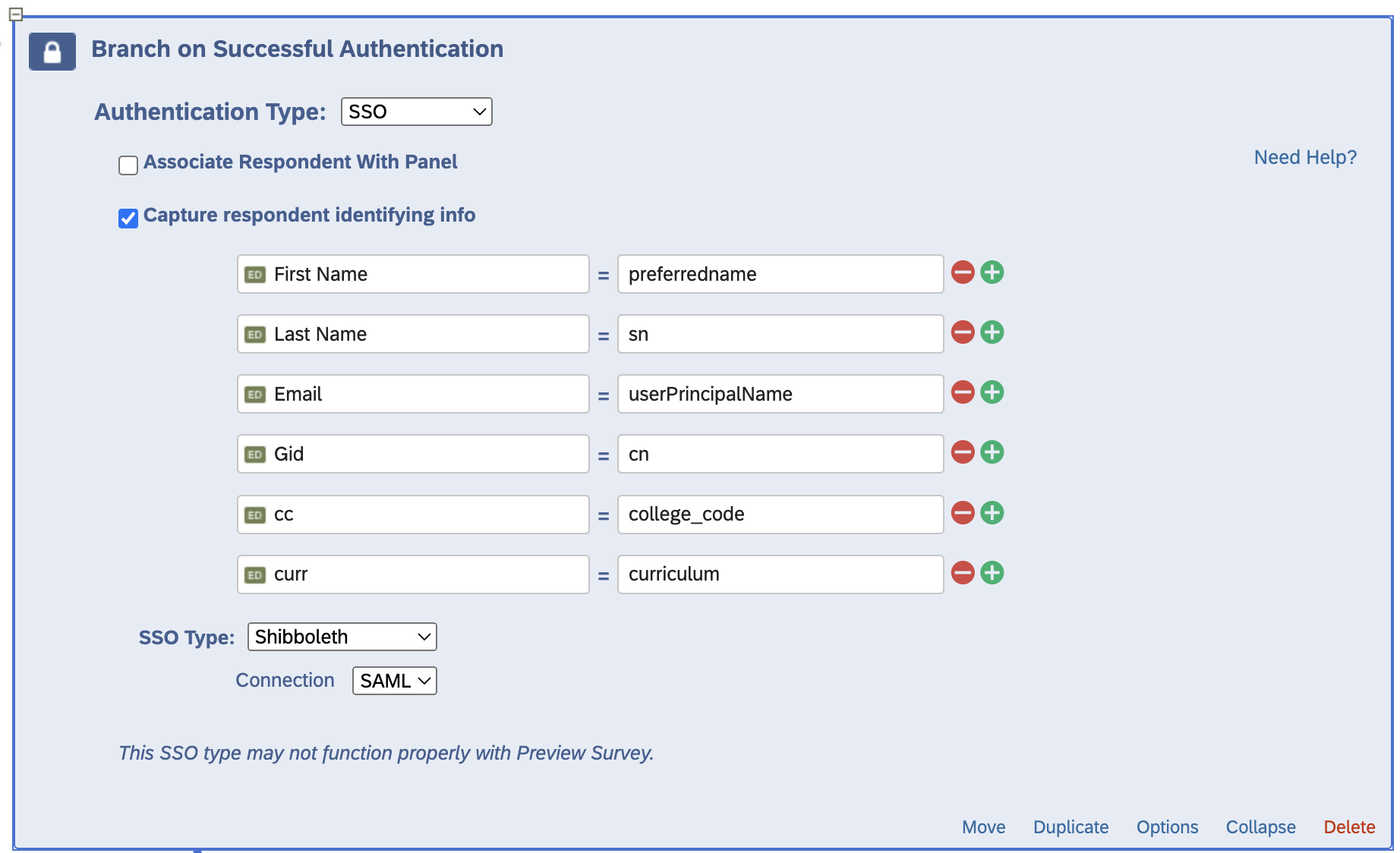Add a row after the curriculum mapping
Screen dimensions: 1400x853
coord(992,573)
